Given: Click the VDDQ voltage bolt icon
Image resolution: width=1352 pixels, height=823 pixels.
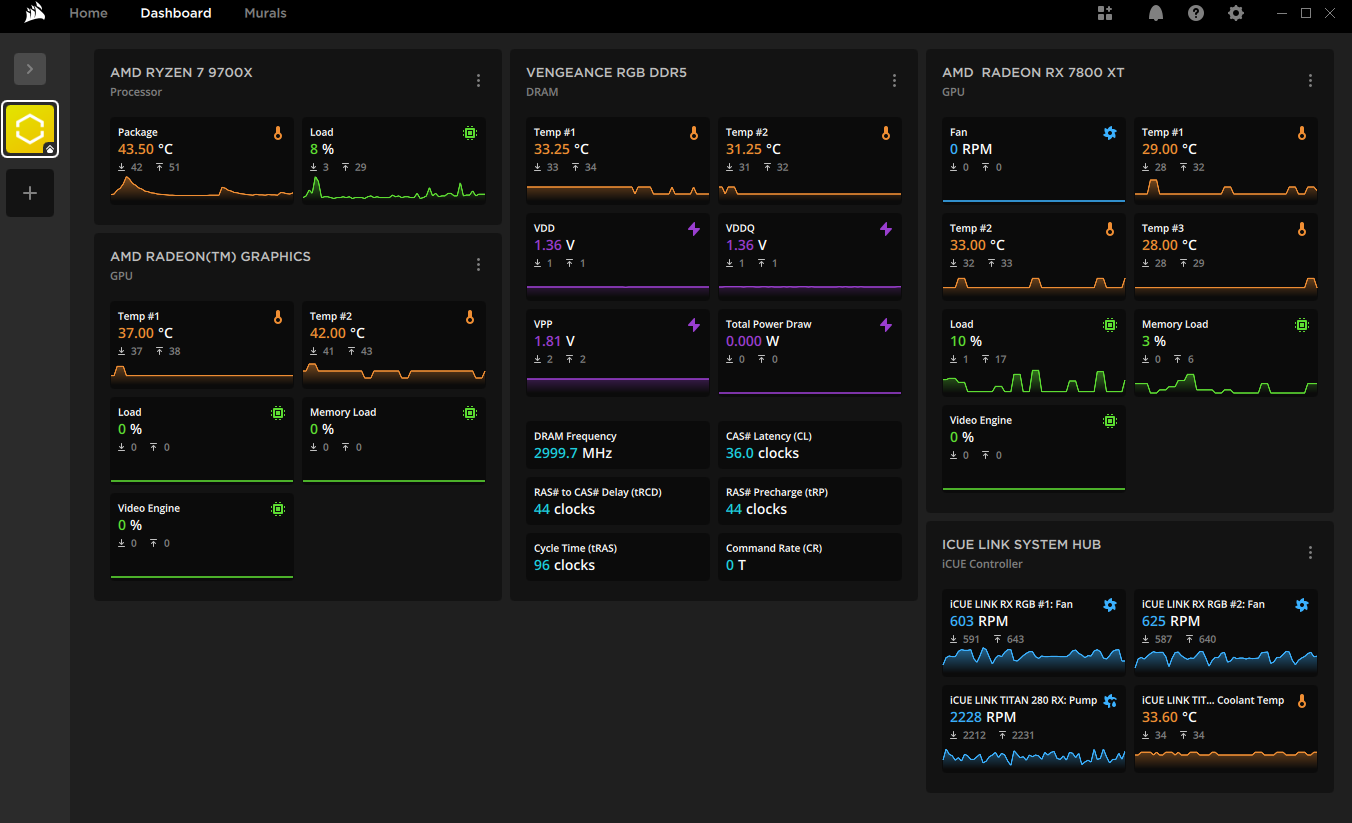Looking at the screenshot, I should 886,229.
